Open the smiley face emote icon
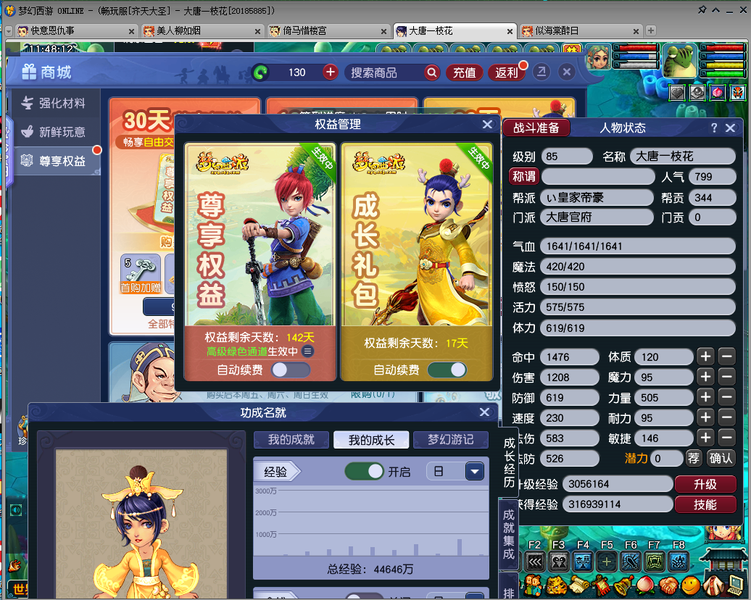 (x=690, y=586)
